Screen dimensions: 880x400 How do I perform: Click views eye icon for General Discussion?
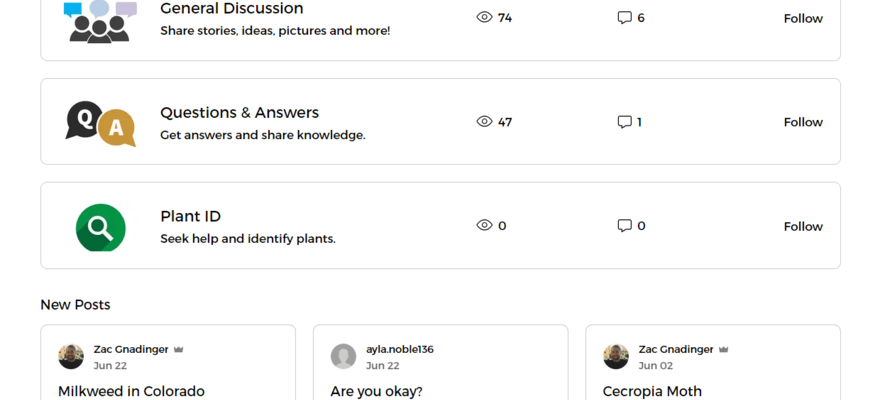(485, 18)
